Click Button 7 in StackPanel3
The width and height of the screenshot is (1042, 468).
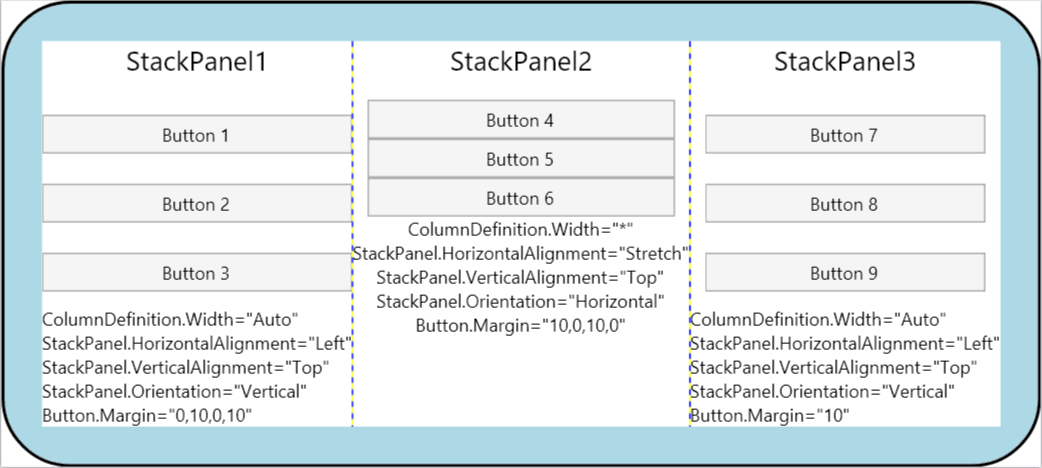tap(844, 135)
